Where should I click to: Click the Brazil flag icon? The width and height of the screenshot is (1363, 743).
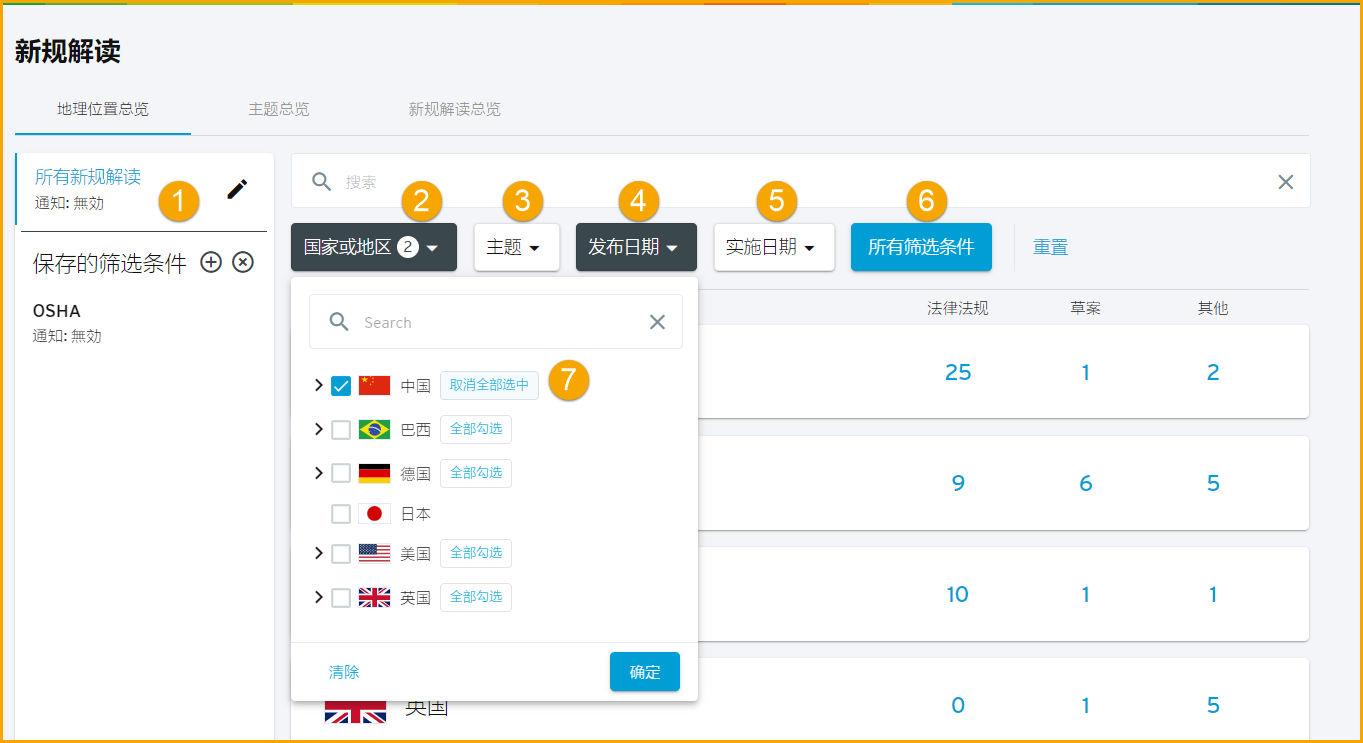[374, 429]
